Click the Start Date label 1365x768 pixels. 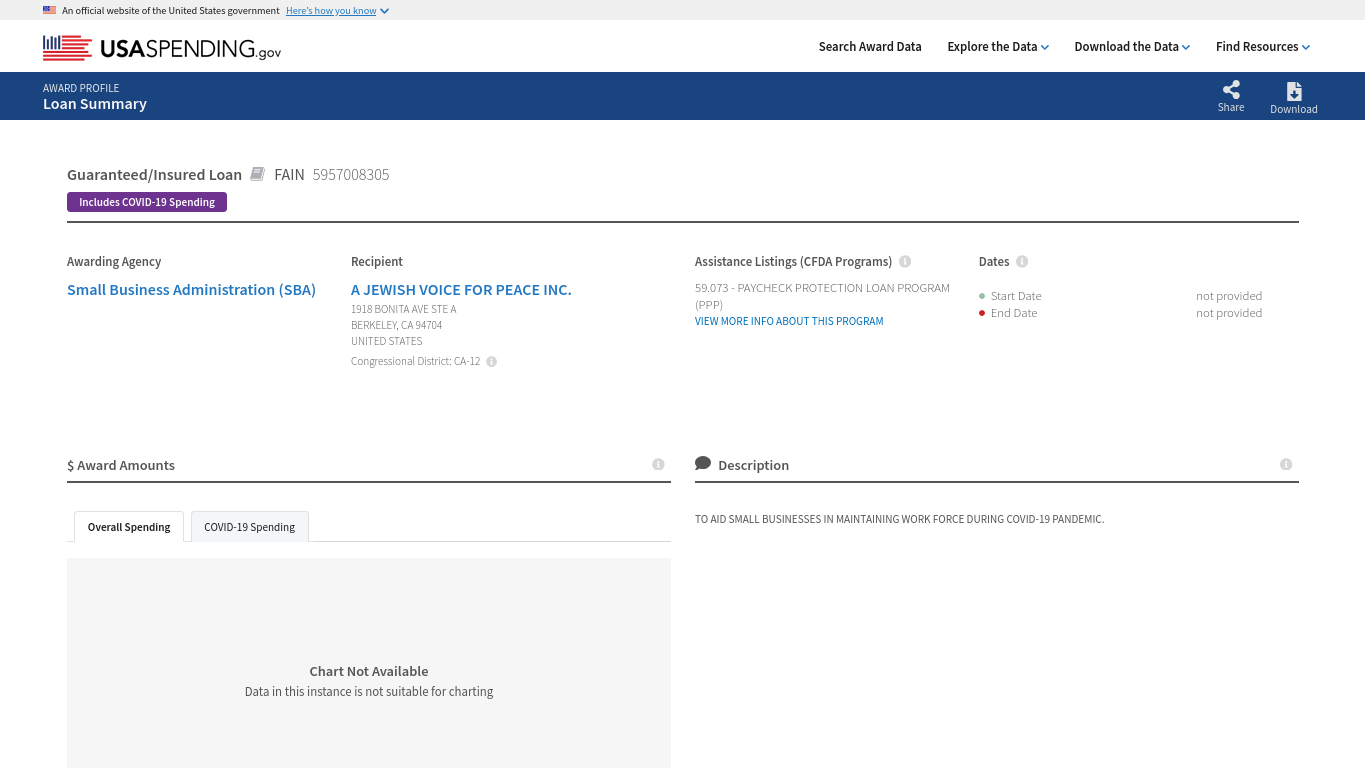(1016, 296)
